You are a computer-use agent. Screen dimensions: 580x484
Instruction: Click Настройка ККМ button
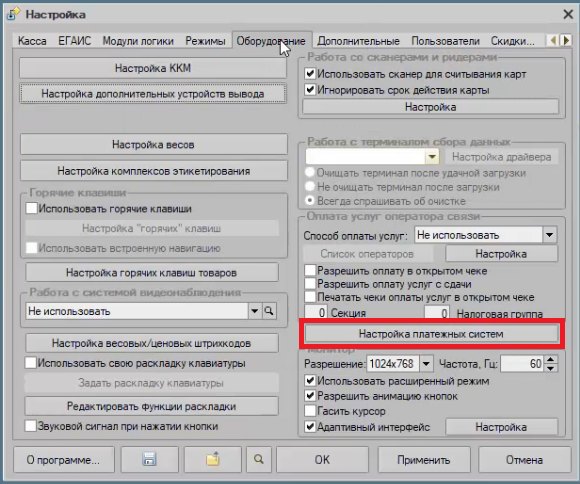153,68
